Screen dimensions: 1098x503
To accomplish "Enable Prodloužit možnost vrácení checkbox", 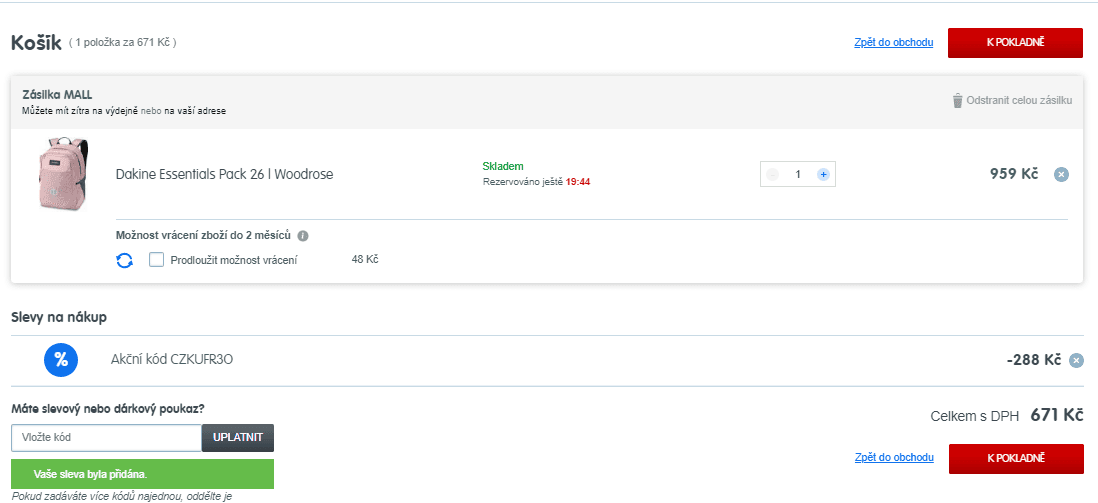I will point(157,260).
